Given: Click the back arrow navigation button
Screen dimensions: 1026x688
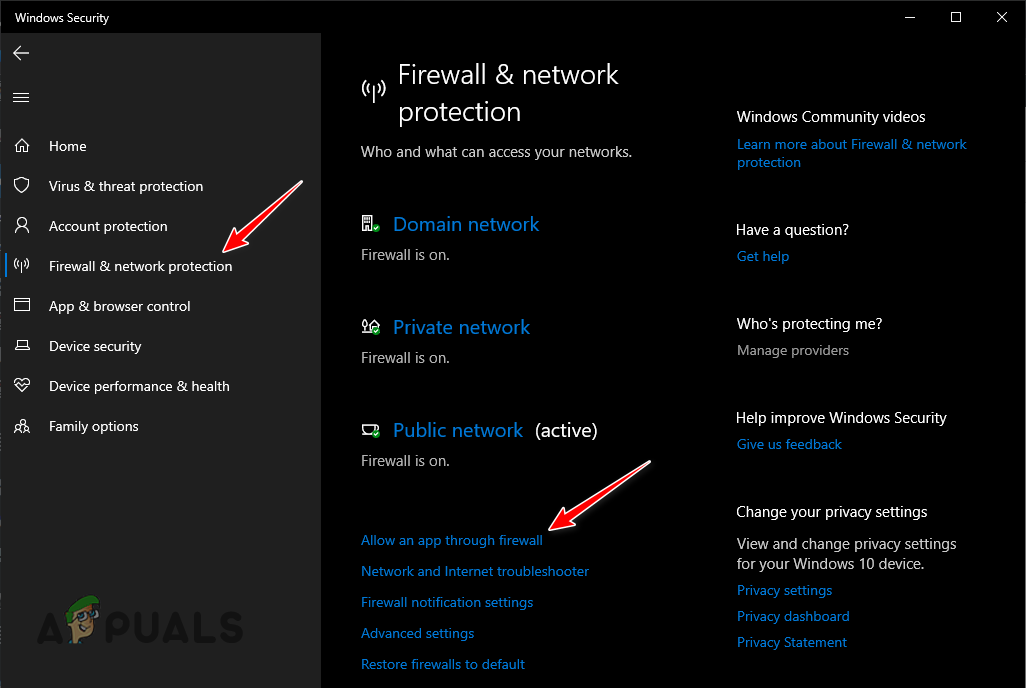Looking at the screenshot, I should 21,53.
